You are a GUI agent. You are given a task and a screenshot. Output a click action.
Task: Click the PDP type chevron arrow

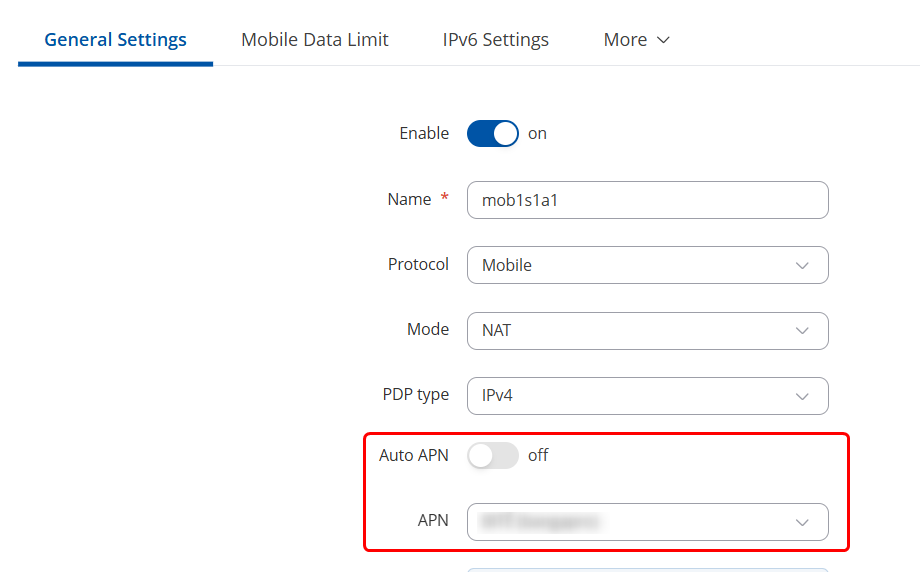pos(802,397)
